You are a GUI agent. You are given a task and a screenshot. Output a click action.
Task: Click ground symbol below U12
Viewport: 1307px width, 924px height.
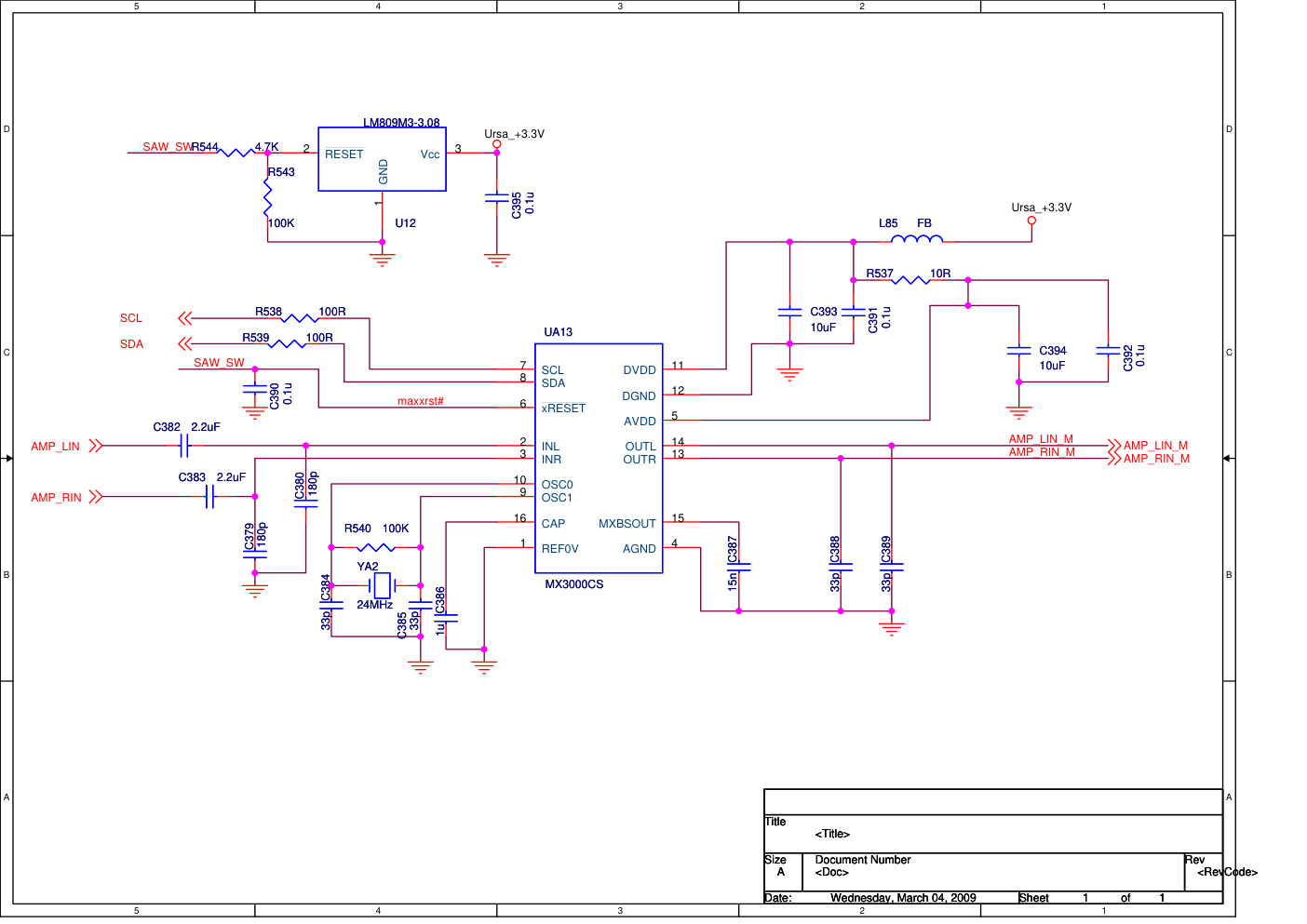pyautogui.click(x=382, y=260)
